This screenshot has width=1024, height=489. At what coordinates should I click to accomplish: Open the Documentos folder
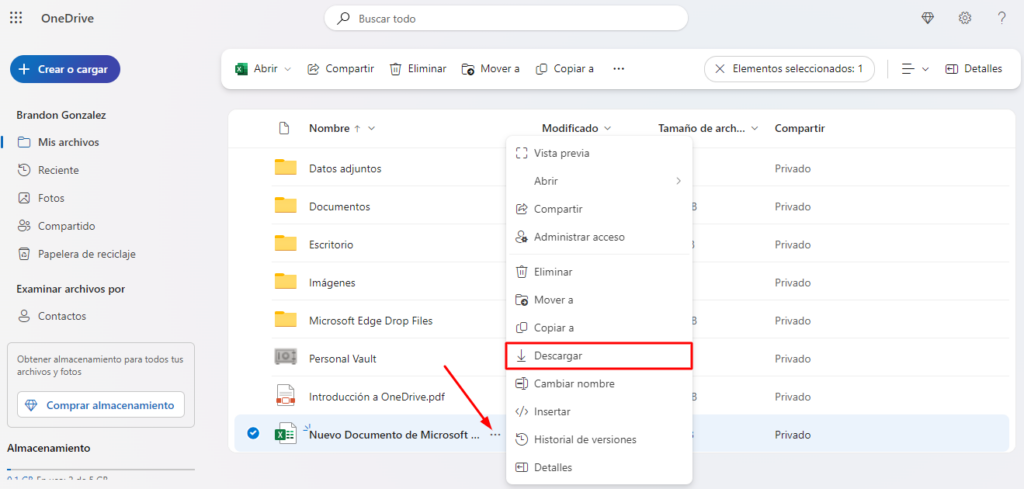tap(340, 206)
